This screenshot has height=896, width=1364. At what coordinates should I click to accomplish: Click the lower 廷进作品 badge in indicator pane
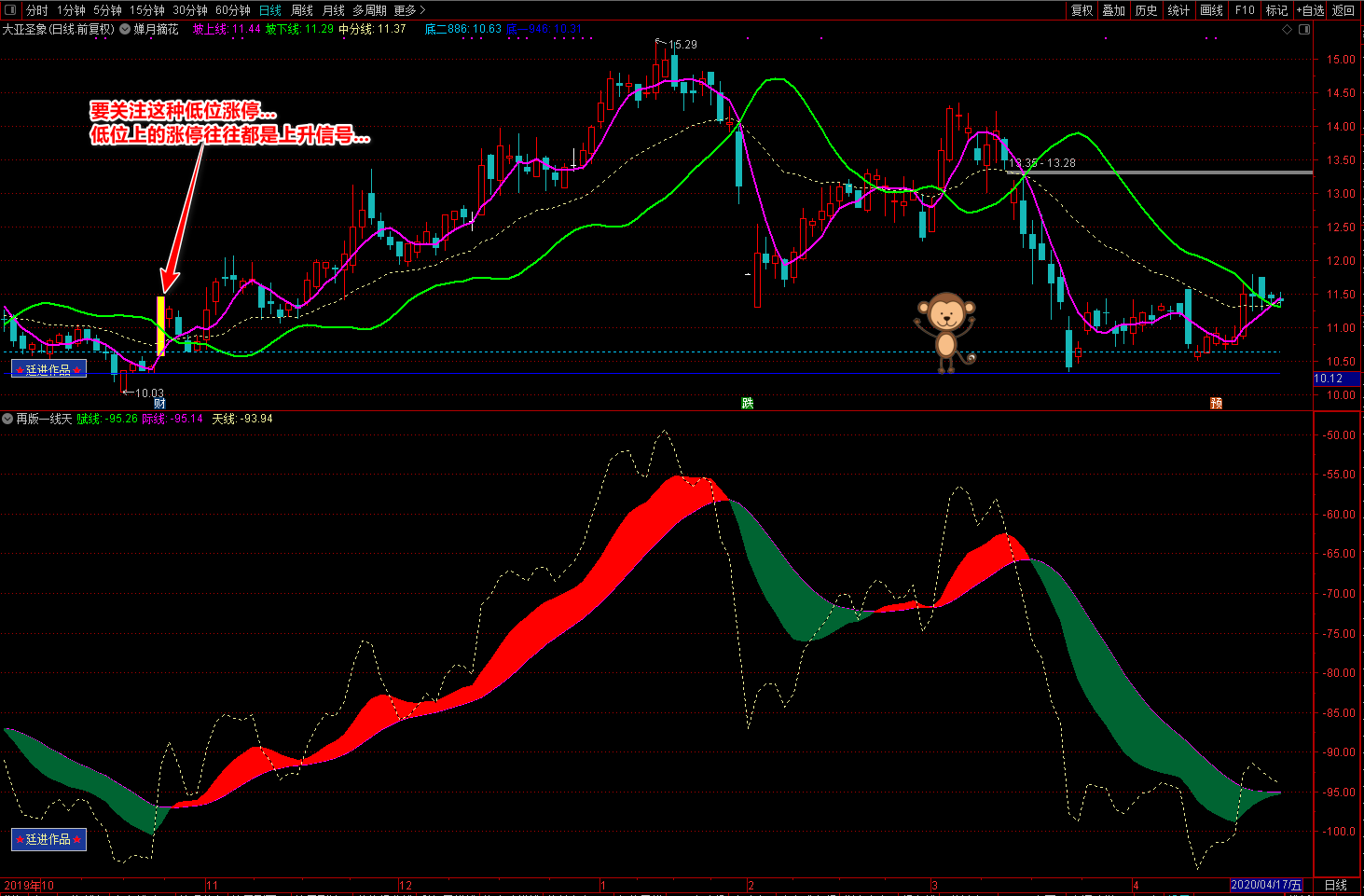(x=48, y=839)
